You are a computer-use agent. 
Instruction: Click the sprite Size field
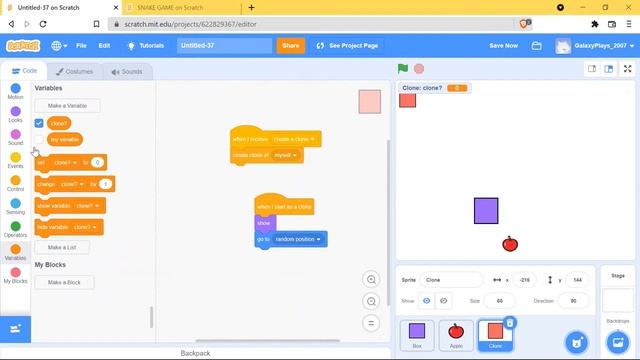(x=500, y=301)
